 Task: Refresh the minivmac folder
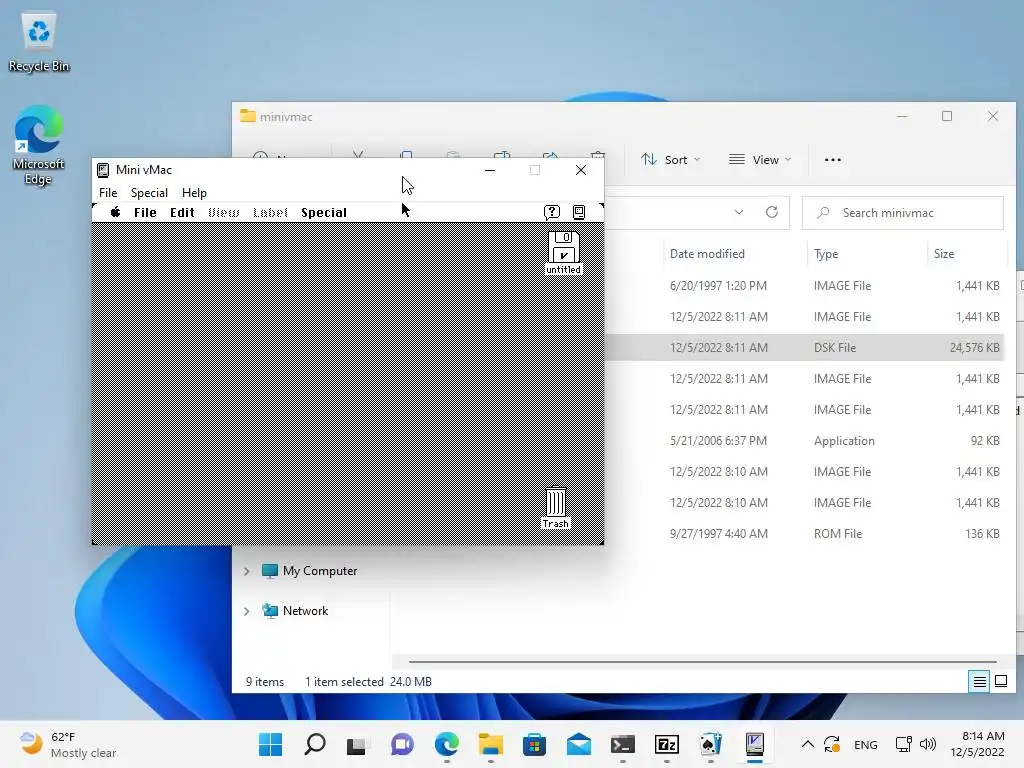[772, 212]
